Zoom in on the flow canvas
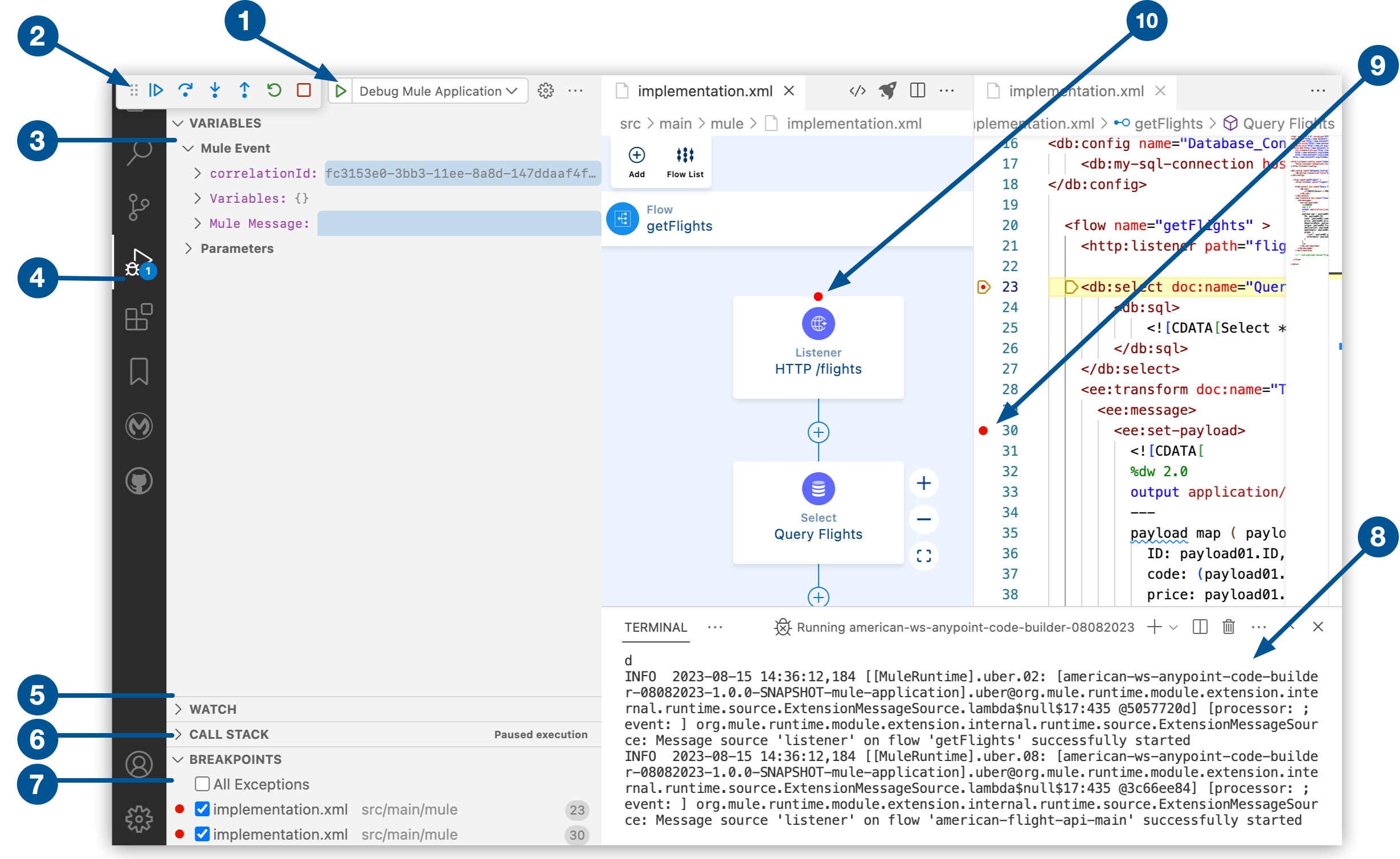 [924, 483]
